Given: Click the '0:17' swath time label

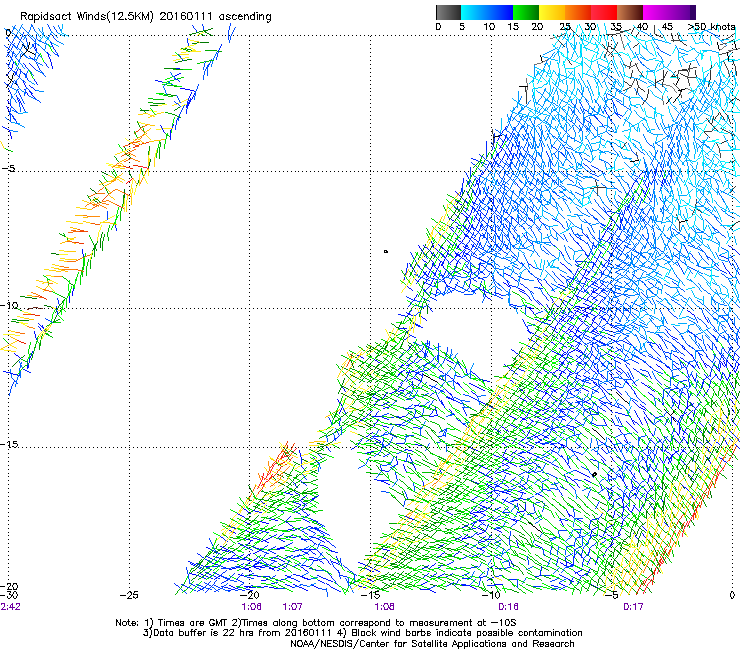Looking at the screenshot, I should pyautogui.click(x=633, y=607).
